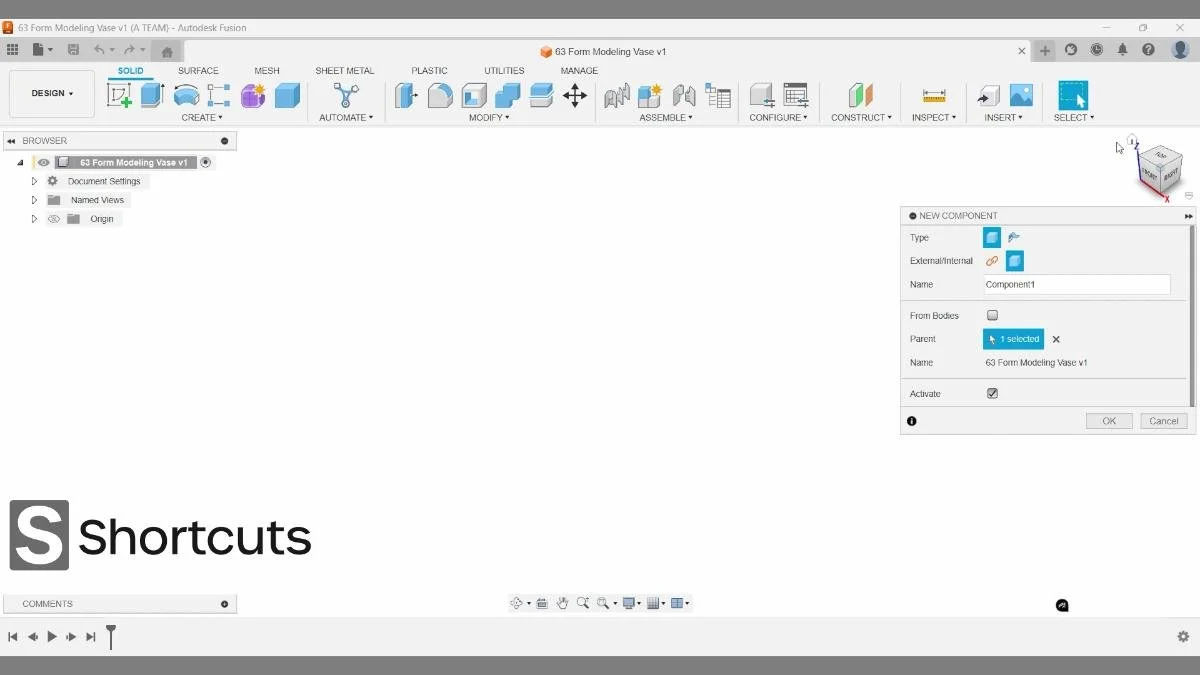Choose the Insert Canvas image icon
Screen dimensions: 1200x675
tap(1021, 95)
